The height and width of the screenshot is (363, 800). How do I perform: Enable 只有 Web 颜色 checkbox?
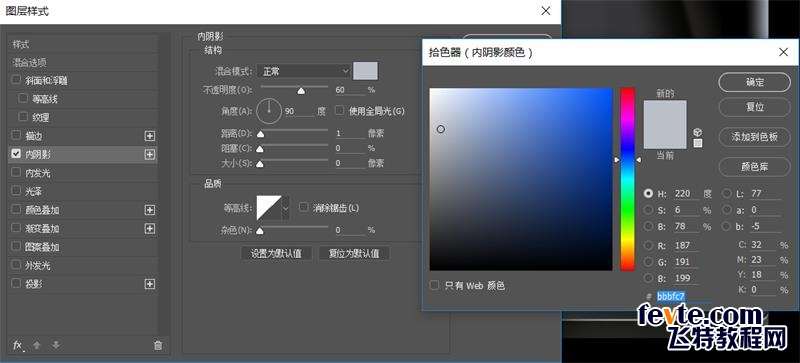tap(434, 285)
